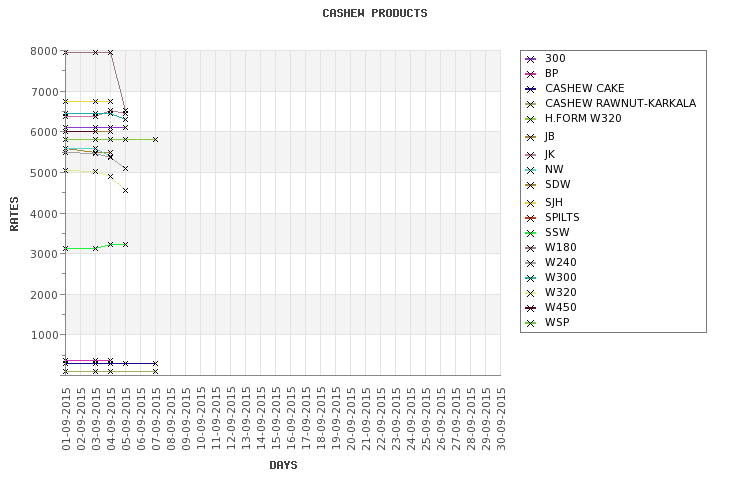Click the RATES vertical axis title
The height and width of the screenshot is (500, 750).
point(14,213)
